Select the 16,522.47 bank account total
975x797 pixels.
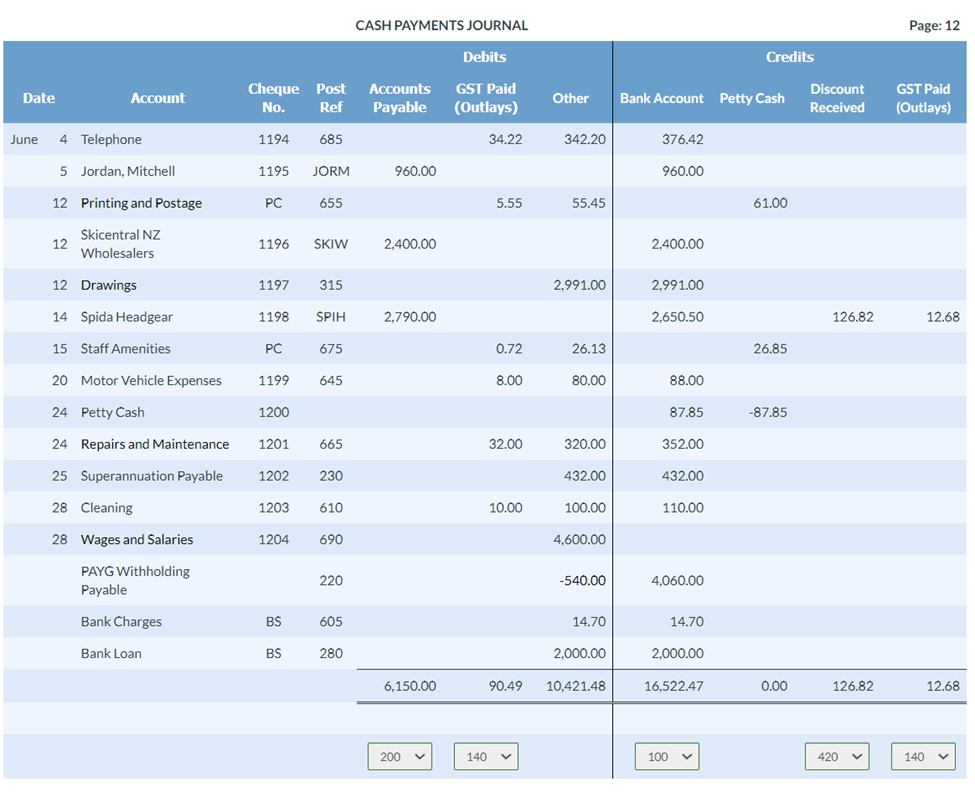point(674,686)
